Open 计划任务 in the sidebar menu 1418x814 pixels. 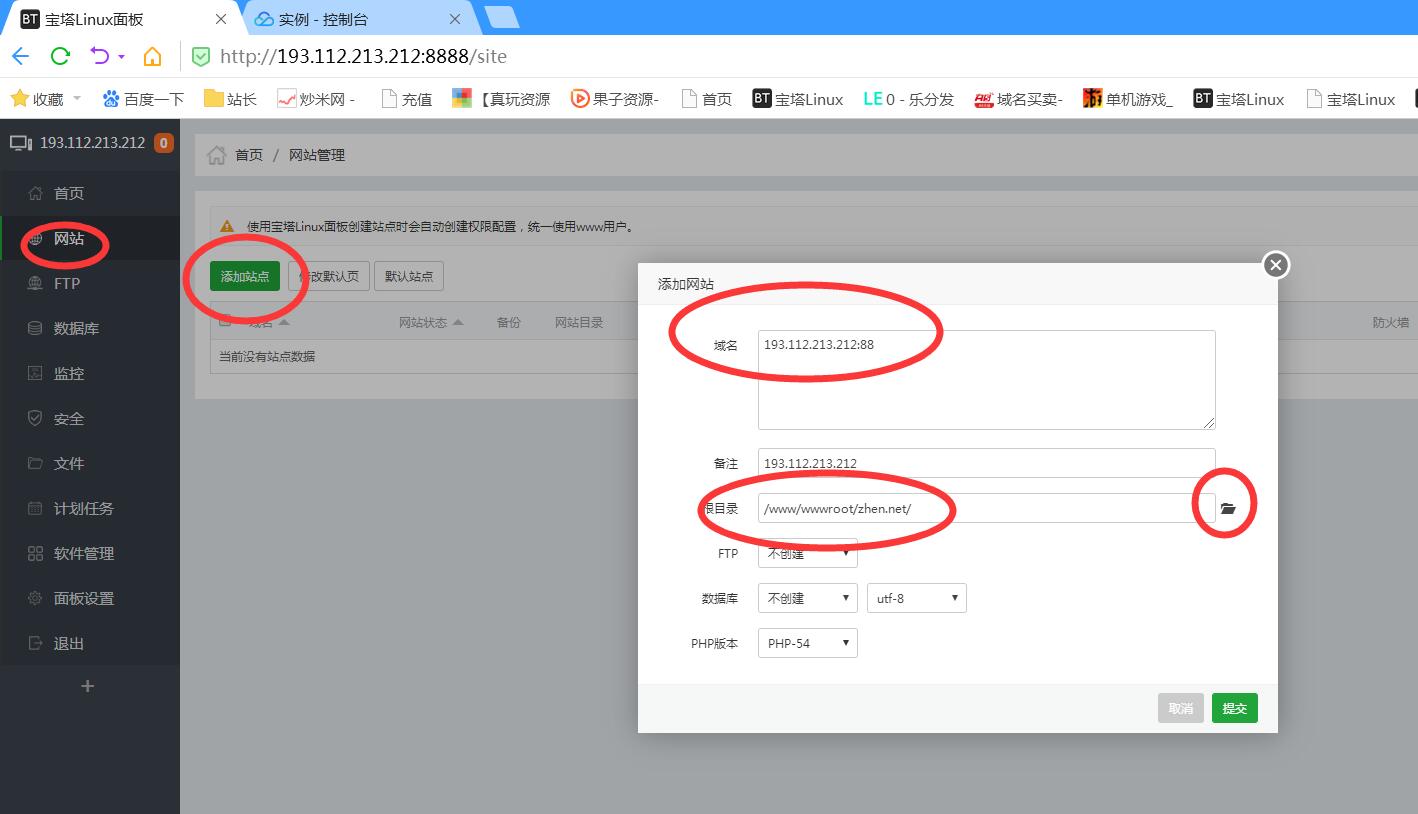(83, 508)
